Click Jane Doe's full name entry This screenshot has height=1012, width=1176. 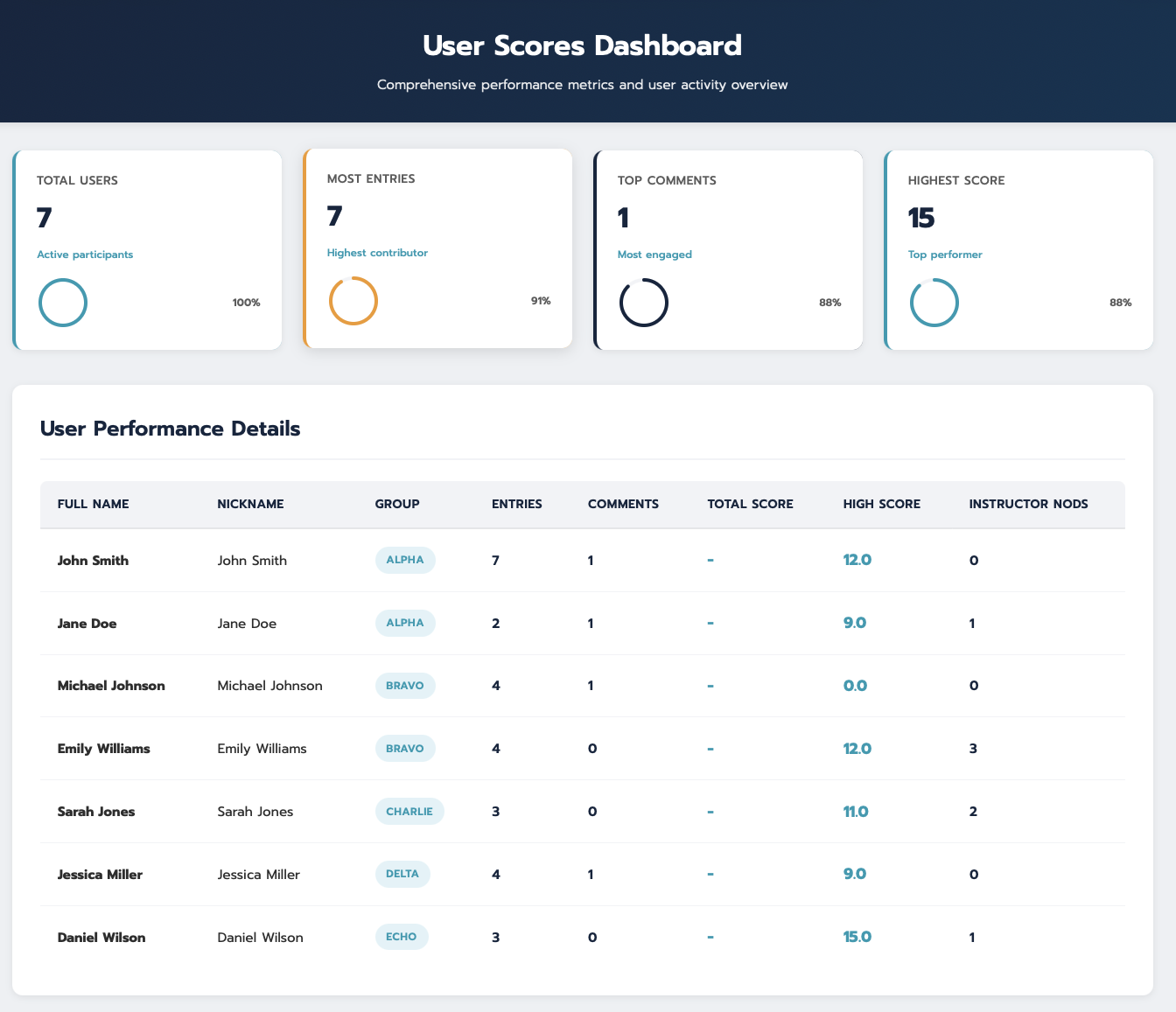point(87,623)
